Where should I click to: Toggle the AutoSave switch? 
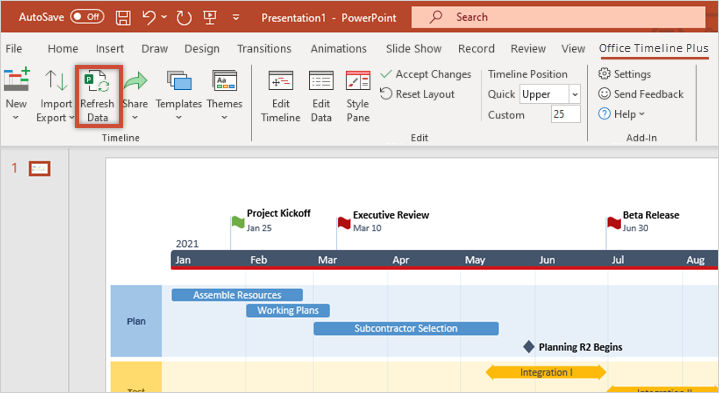[87, 17]
